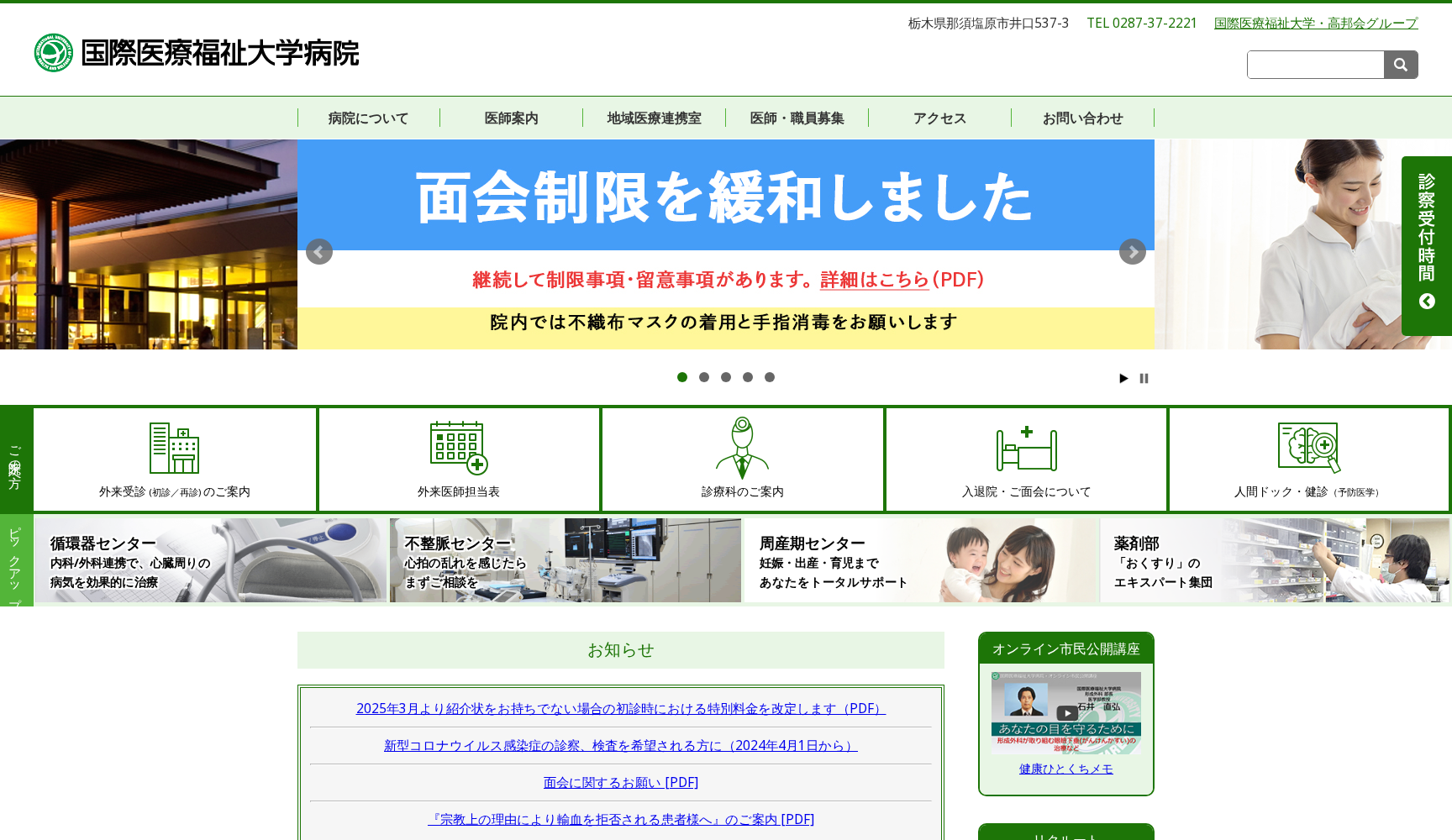This screenshot has height=840, width=1452.
Task: Start carousel playback with the play button
Action: point(1123,378)
